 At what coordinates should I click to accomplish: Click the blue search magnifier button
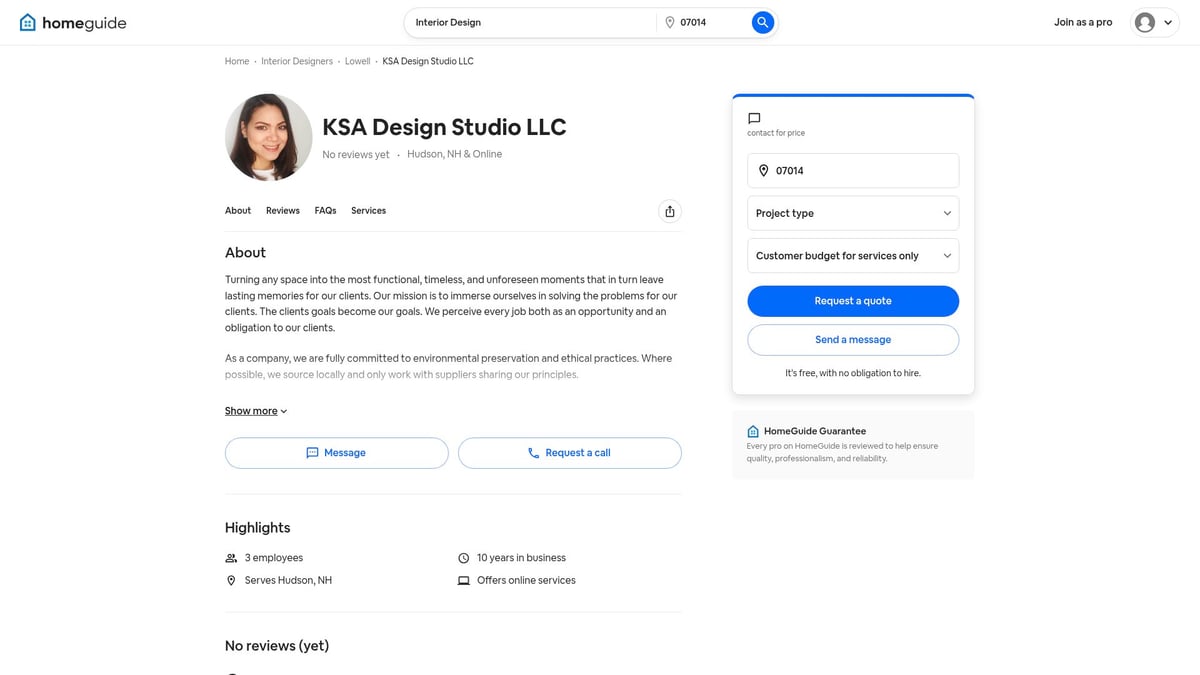[x=763, y=22]
